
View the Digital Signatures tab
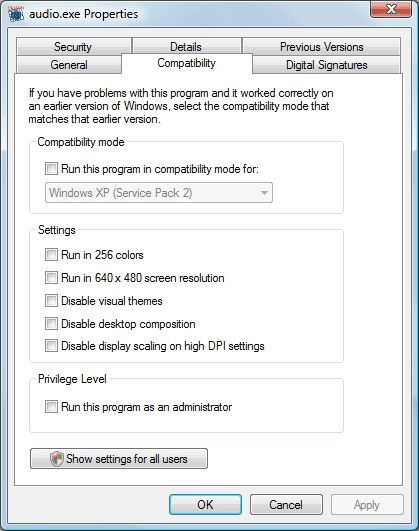pos(327,64)
